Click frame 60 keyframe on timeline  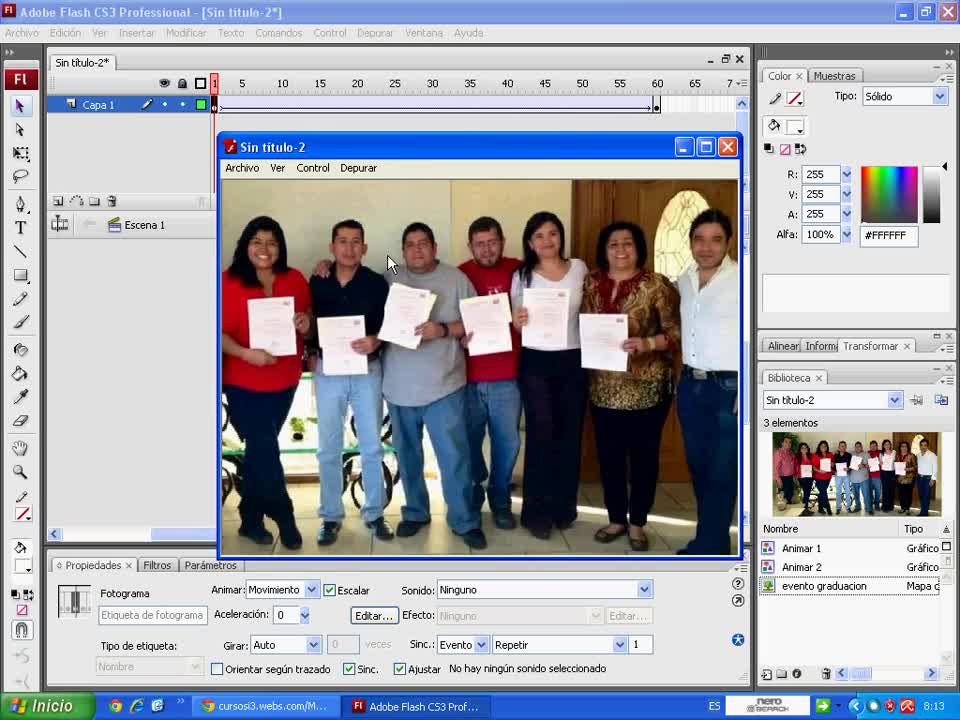pyautogui.click(x=656, y=105)
